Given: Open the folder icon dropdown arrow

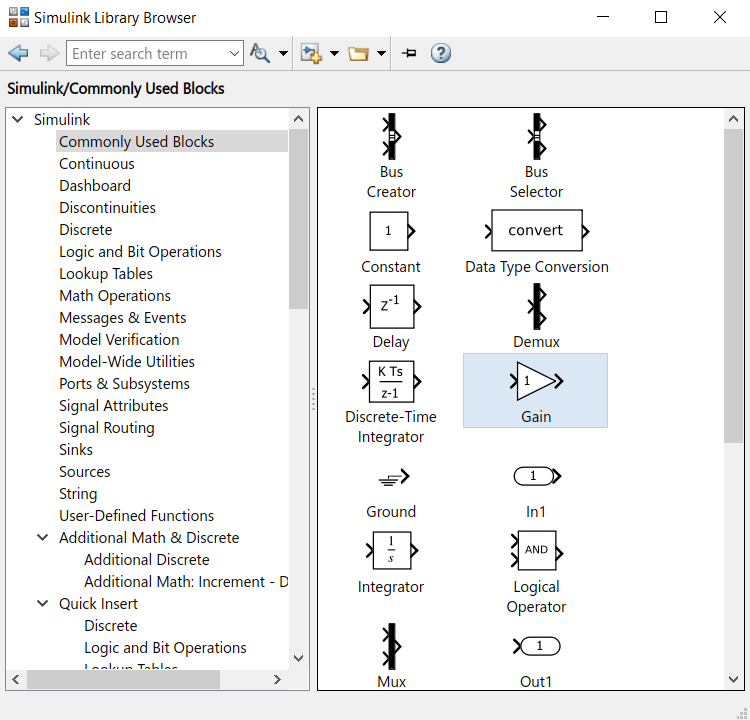Looking at the screenshot, I should tap(381, 53).
